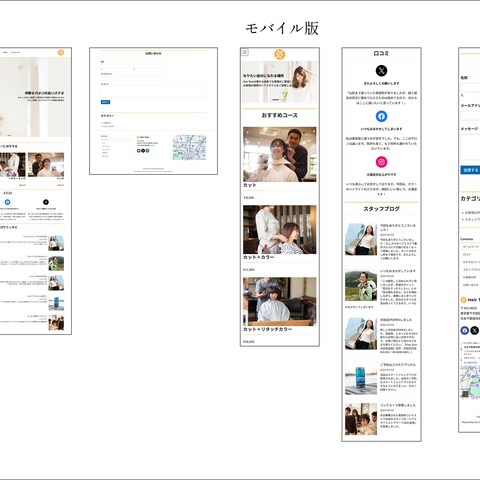Click the stylist-and-customer photo in the desktop mockup

click(46, 165)
